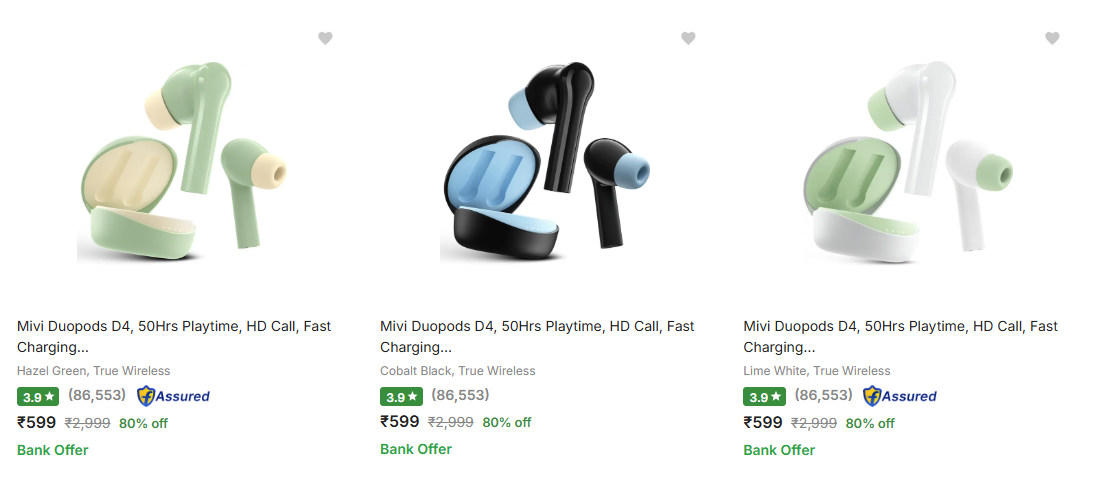Add Lime White earbuds to wishlist

[x=1052, y=38]
